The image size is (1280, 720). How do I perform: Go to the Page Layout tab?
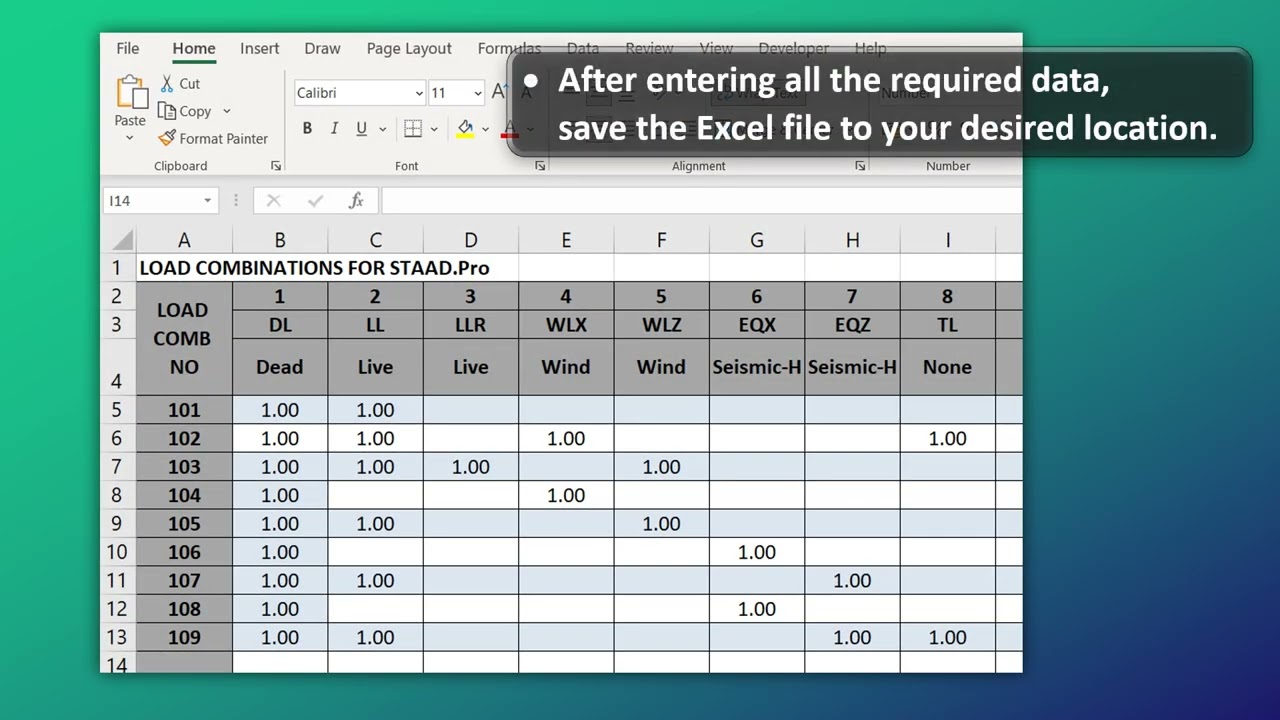pyautogui.click(x=409, y=48)
